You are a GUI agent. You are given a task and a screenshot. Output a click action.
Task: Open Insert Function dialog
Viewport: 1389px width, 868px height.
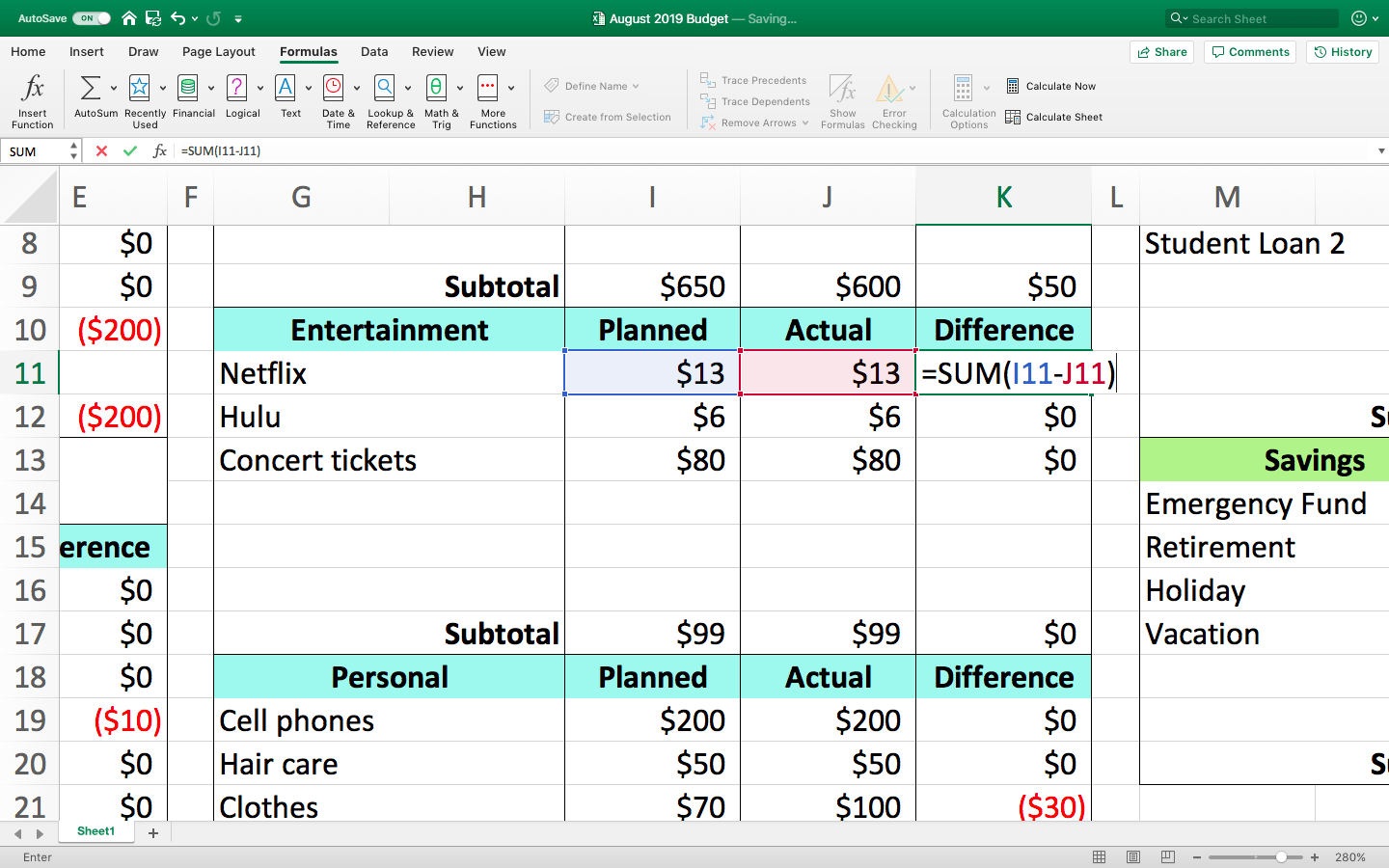click(33, 101)
